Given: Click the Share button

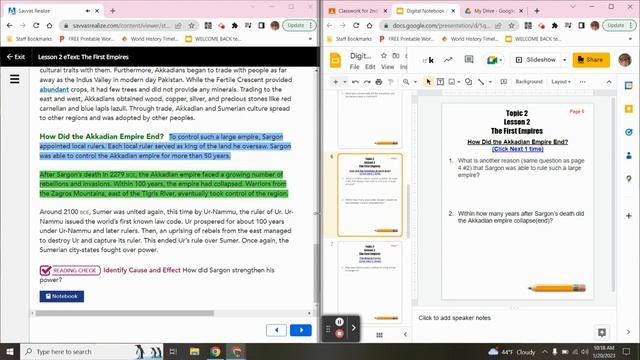Looking at the screenshot, I should [x=591, y=60].
